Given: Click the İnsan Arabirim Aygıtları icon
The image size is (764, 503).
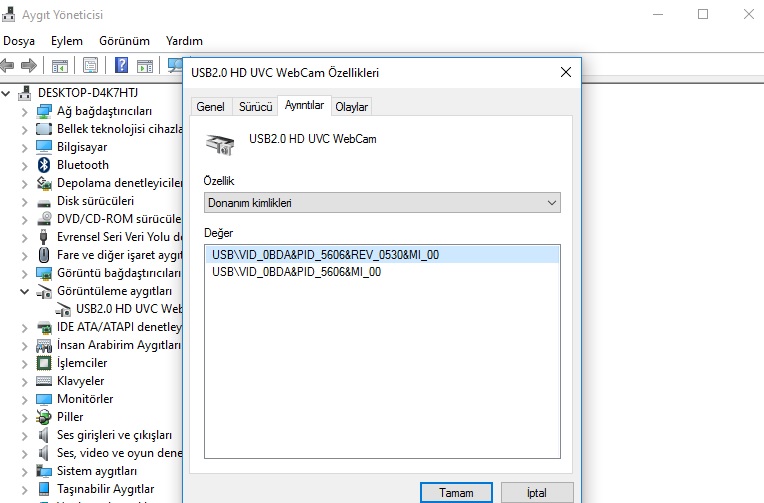Looking at the screenshot, I should (x=44, y=345).
